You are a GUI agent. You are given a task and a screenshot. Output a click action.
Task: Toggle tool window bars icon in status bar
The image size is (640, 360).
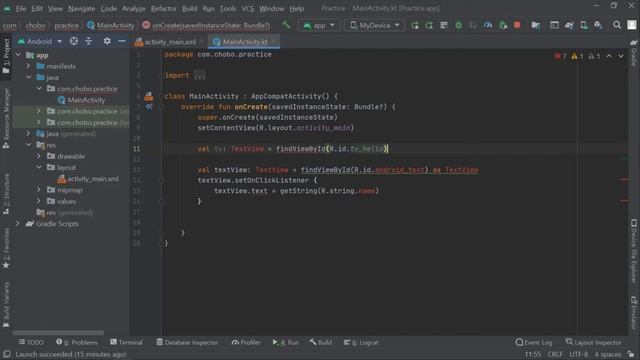[x=7, y=354]
